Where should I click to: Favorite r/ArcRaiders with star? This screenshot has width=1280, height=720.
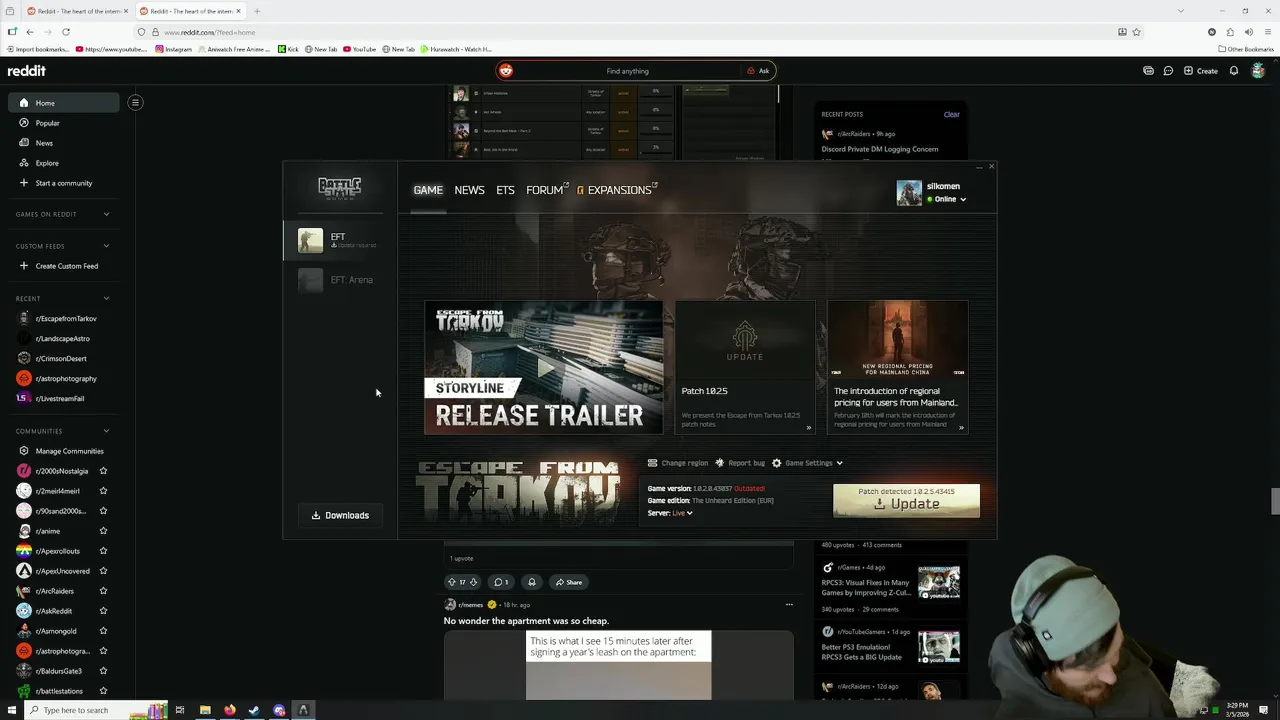point(103,591)
